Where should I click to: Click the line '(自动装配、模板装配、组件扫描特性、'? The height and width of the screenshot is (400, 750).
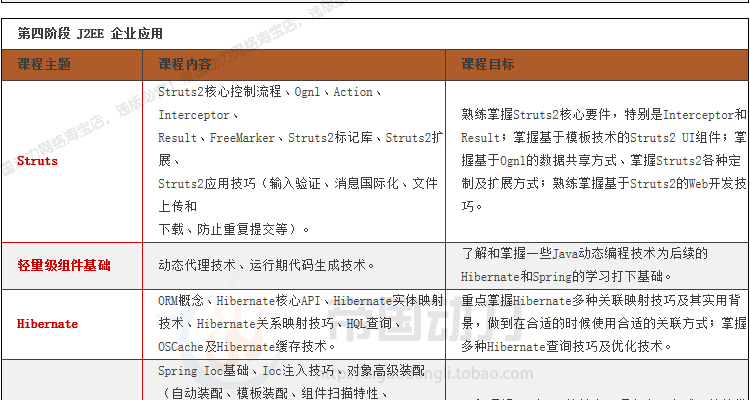coord(275,394)
